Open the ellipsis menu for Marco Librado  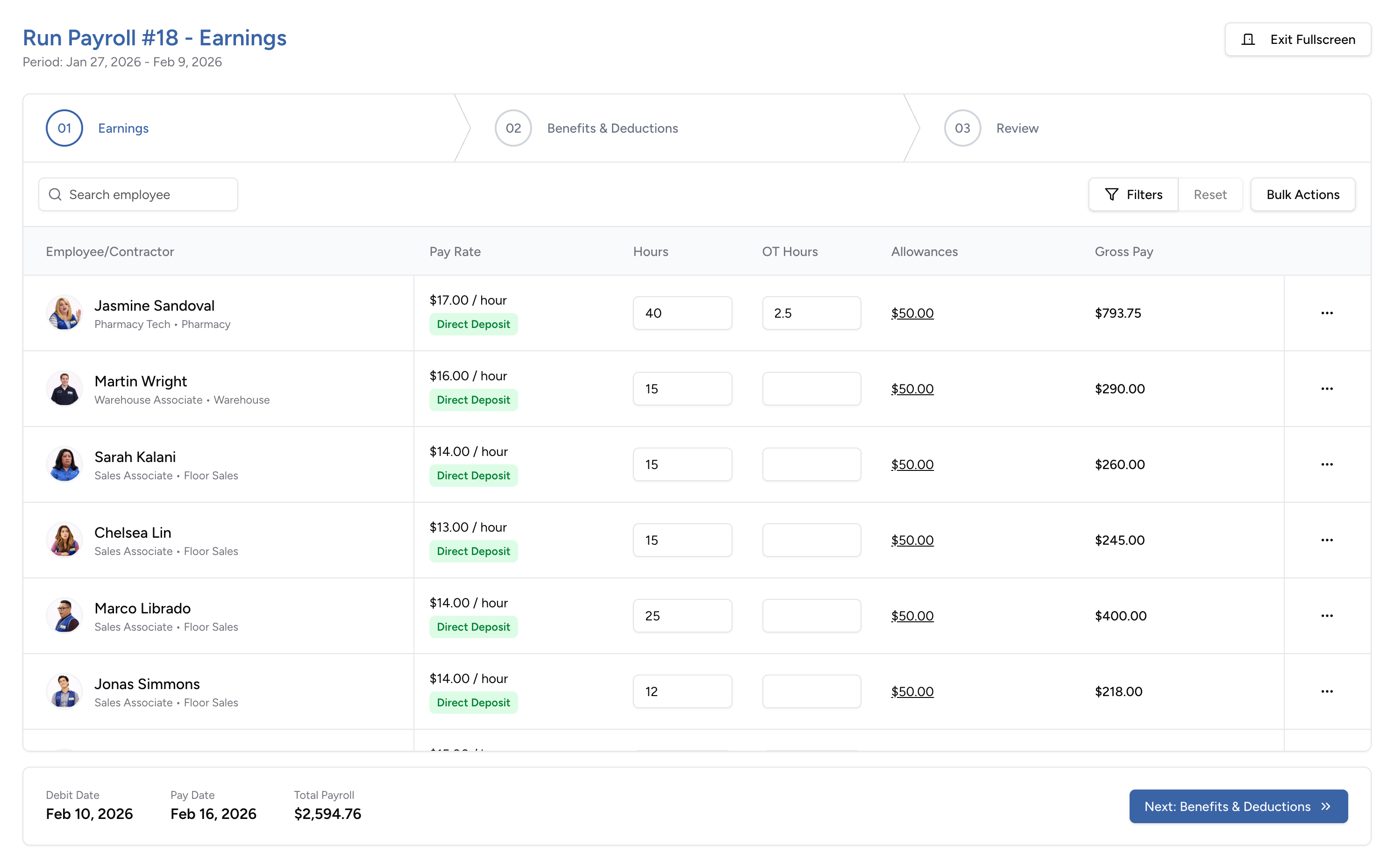coord(1326,615)
